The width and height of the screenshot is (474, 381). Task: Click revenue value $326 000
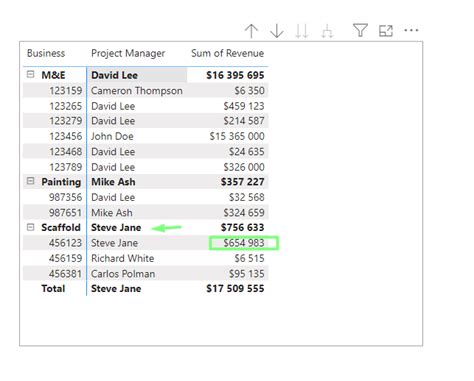pyautogui.click(x=244, y=167)
